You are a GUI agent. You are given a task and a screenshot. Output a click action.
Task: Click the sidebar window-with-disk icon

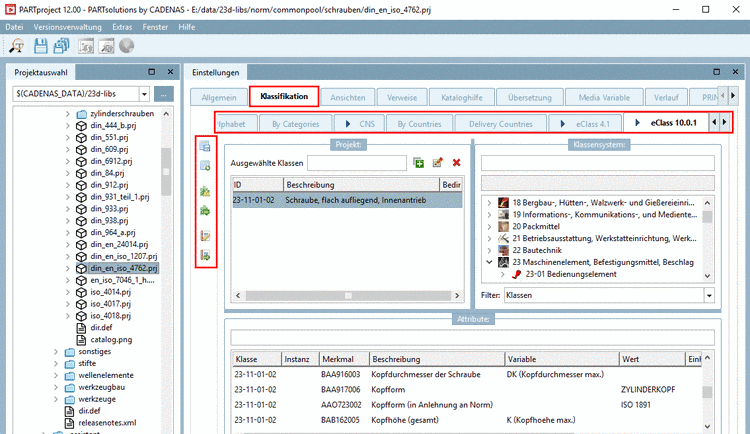tap(205, 146)
